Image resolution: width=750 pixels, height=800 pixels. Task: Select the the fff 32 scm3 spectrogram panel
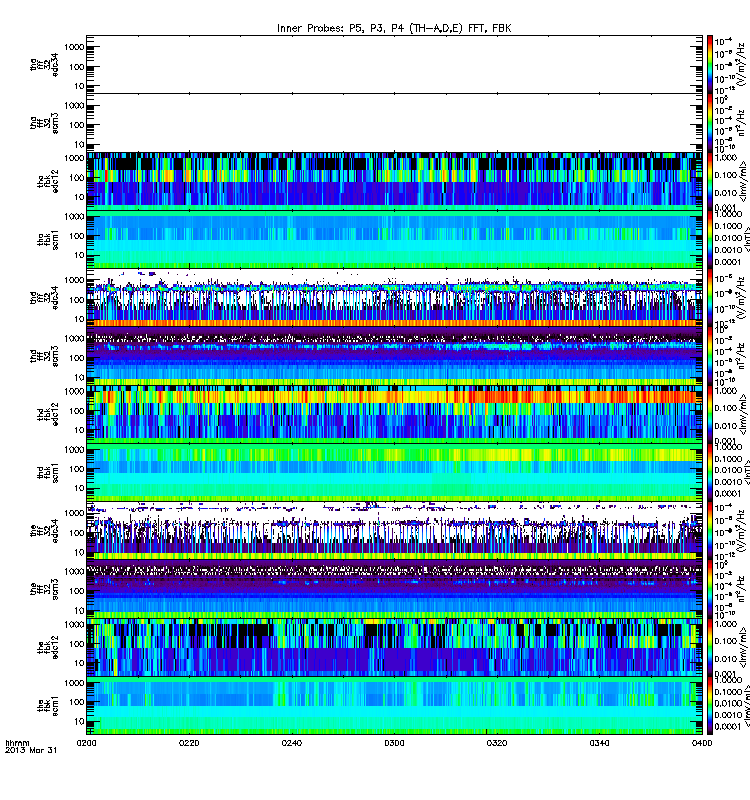pyautogui.click(x=394, y=589)
